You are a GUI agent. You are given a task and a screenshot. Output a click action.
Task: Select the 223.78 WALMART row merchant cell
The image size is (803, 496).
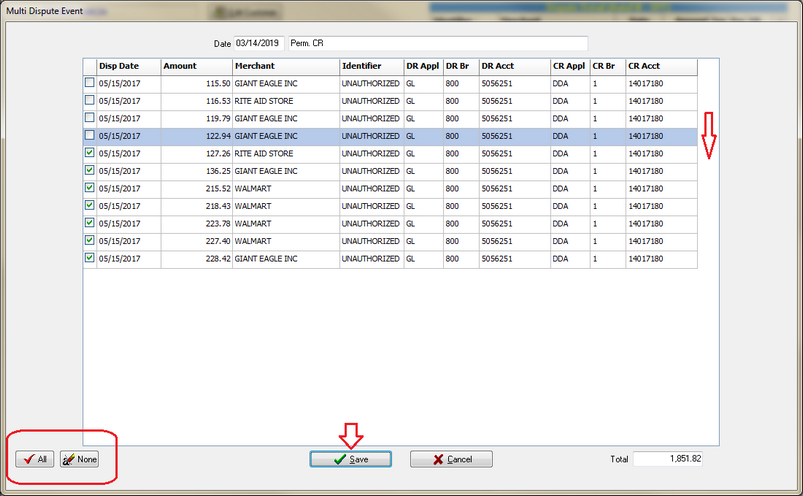(285, 223)
